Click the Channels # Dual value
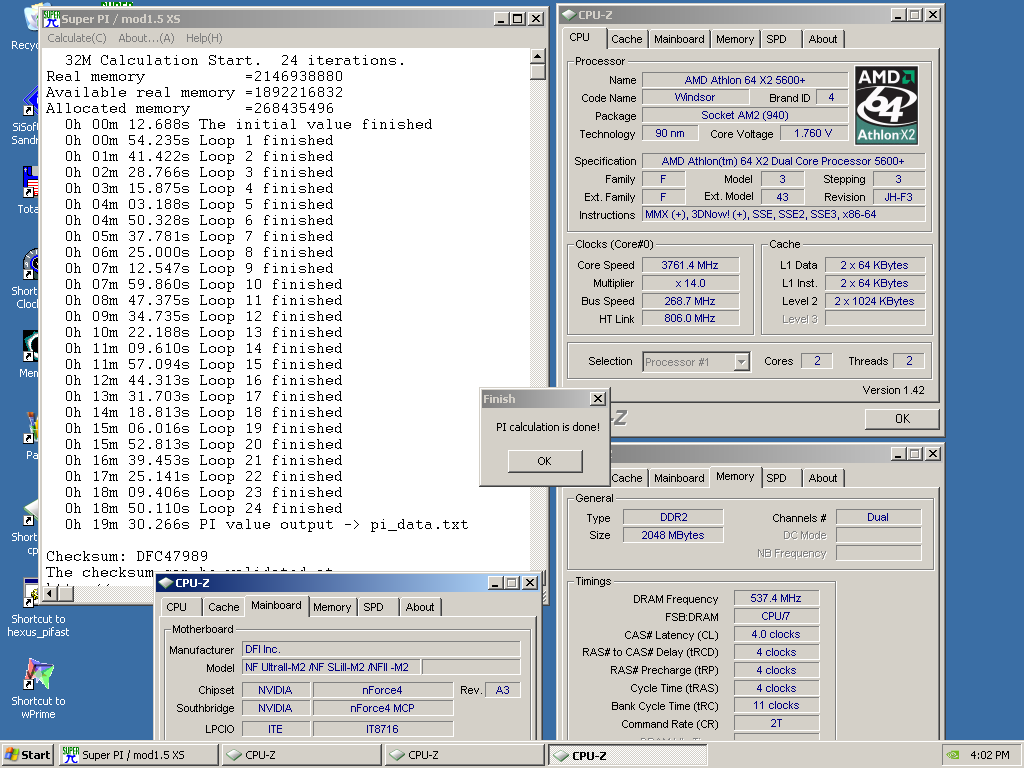Image resolution: width=1024 pixels, height=768 pixels. [878, 517]
